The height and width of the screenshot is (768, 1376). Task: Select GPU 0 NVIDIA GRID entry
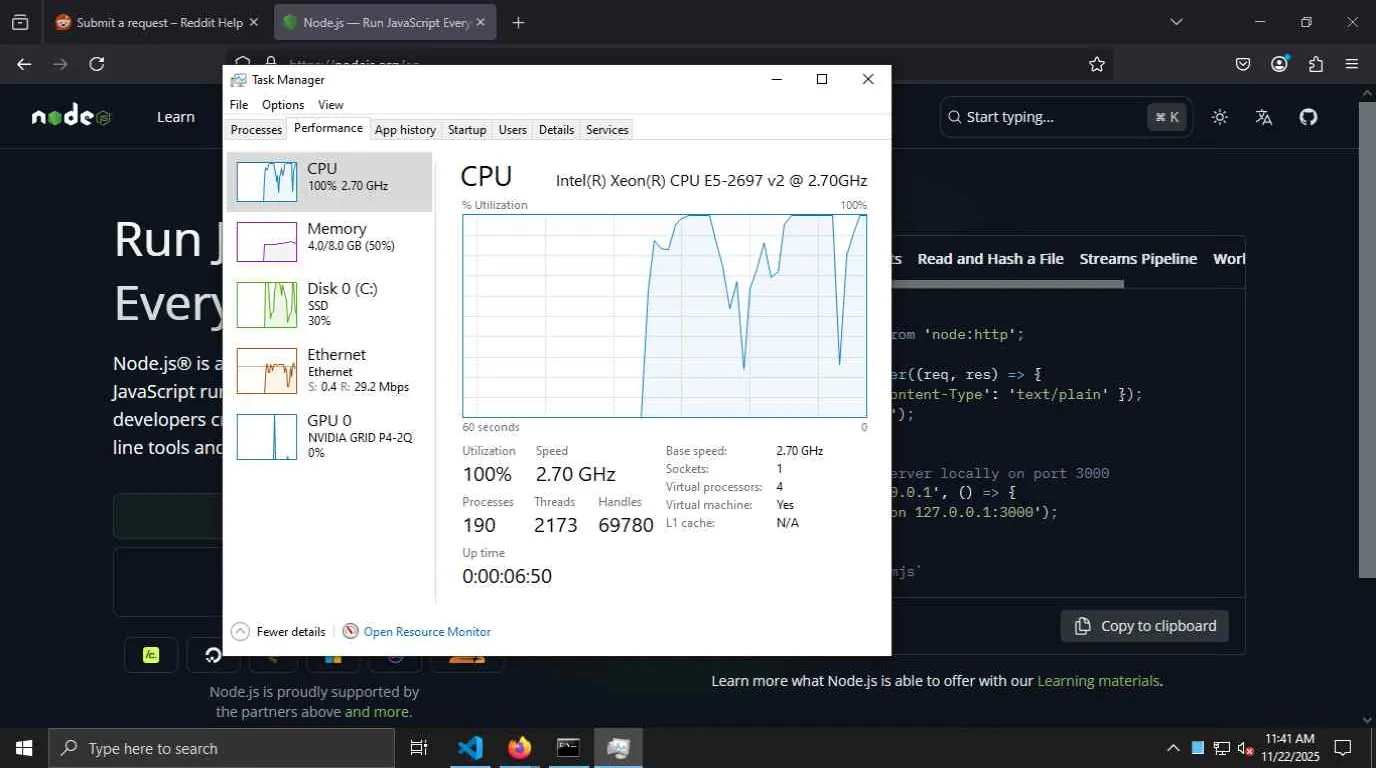click(x=329, y=436)
